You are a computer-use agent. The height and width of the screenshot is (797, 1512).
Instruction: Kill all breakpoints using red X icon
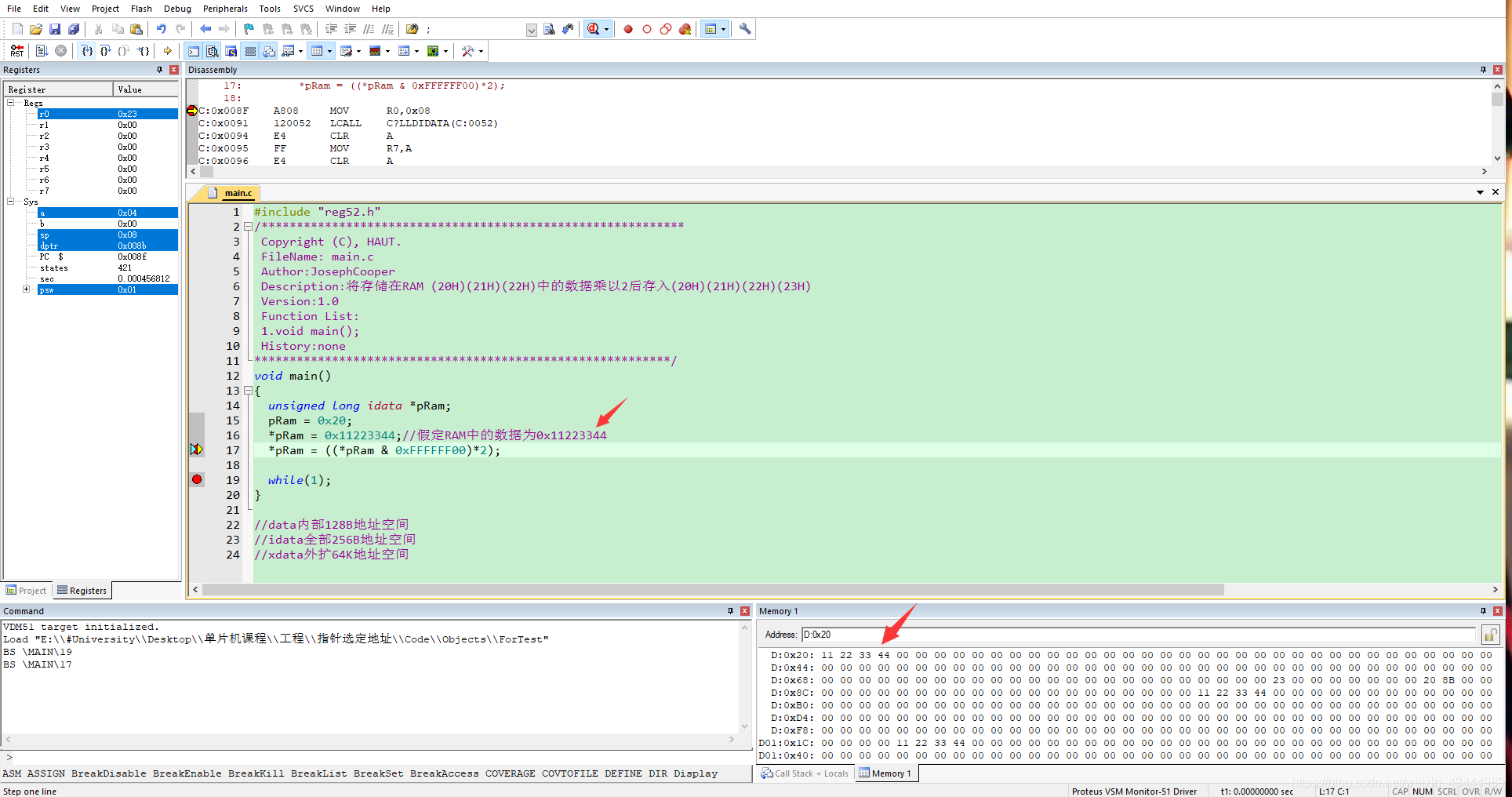click(x=685, y=29)
